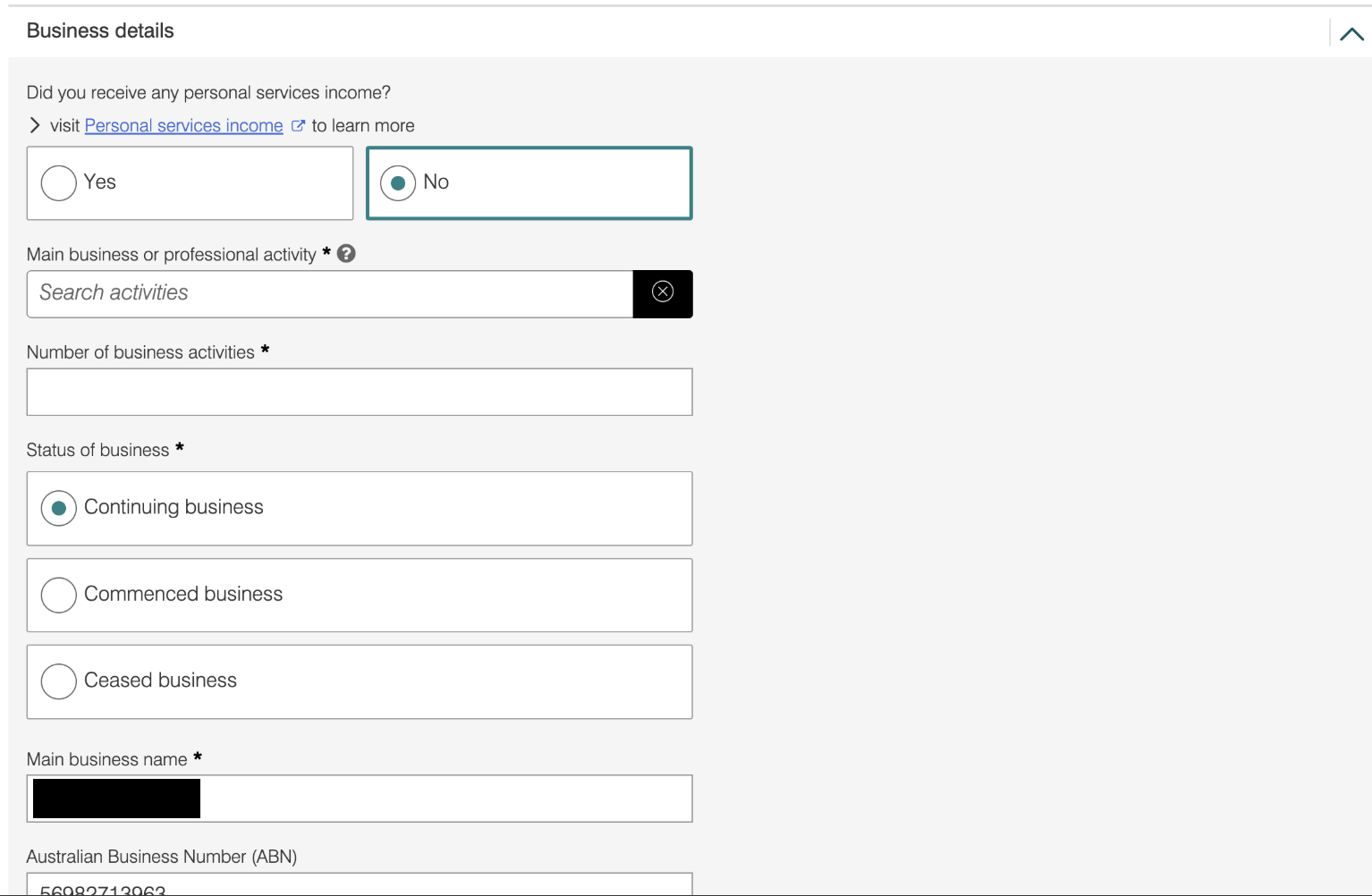Choose Commenced business status
1372x896 pixels.
[x=360, y=596]
